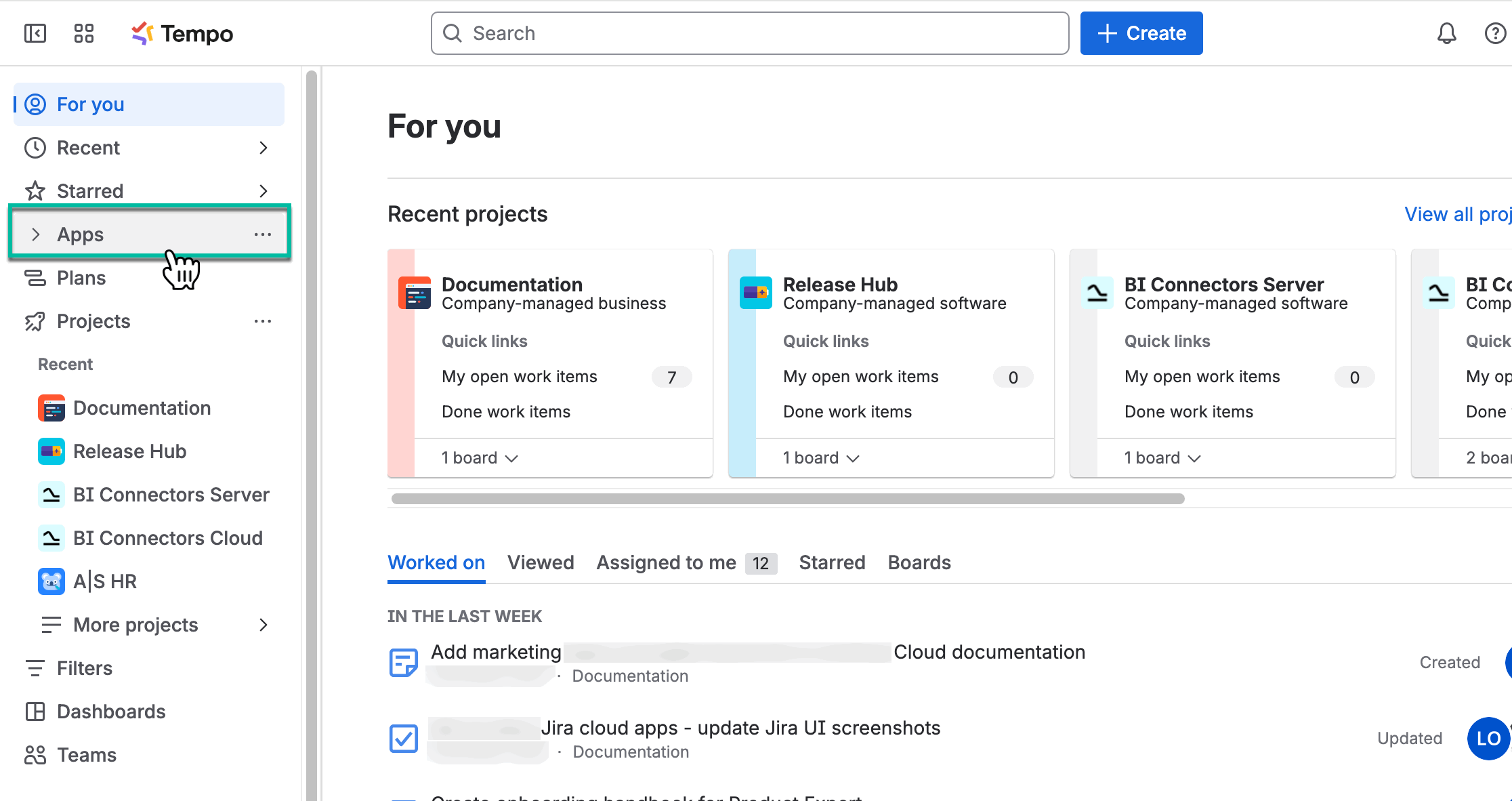Expand the Recent section chevron
The height and width of the screenshot is (801, 1512).
(x=264, y=148)
